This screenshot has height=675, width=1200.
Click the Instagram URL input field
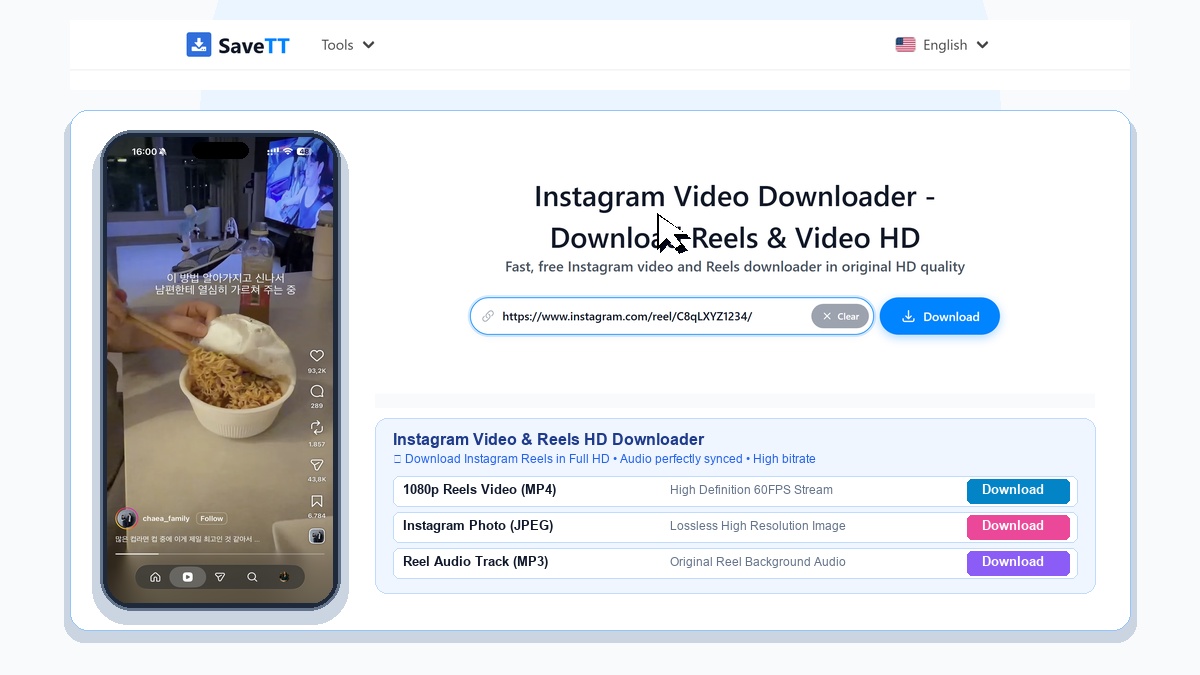pos(672,316)
